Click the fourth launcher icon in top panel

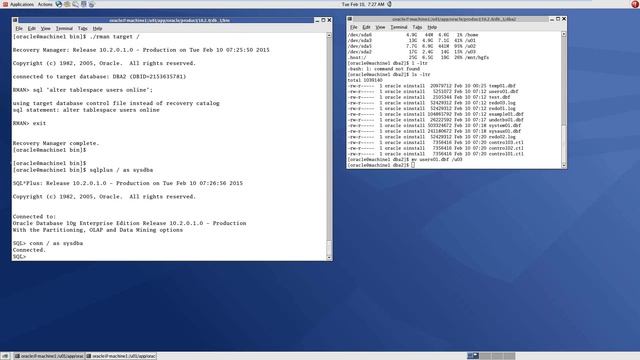click(83, 4)
